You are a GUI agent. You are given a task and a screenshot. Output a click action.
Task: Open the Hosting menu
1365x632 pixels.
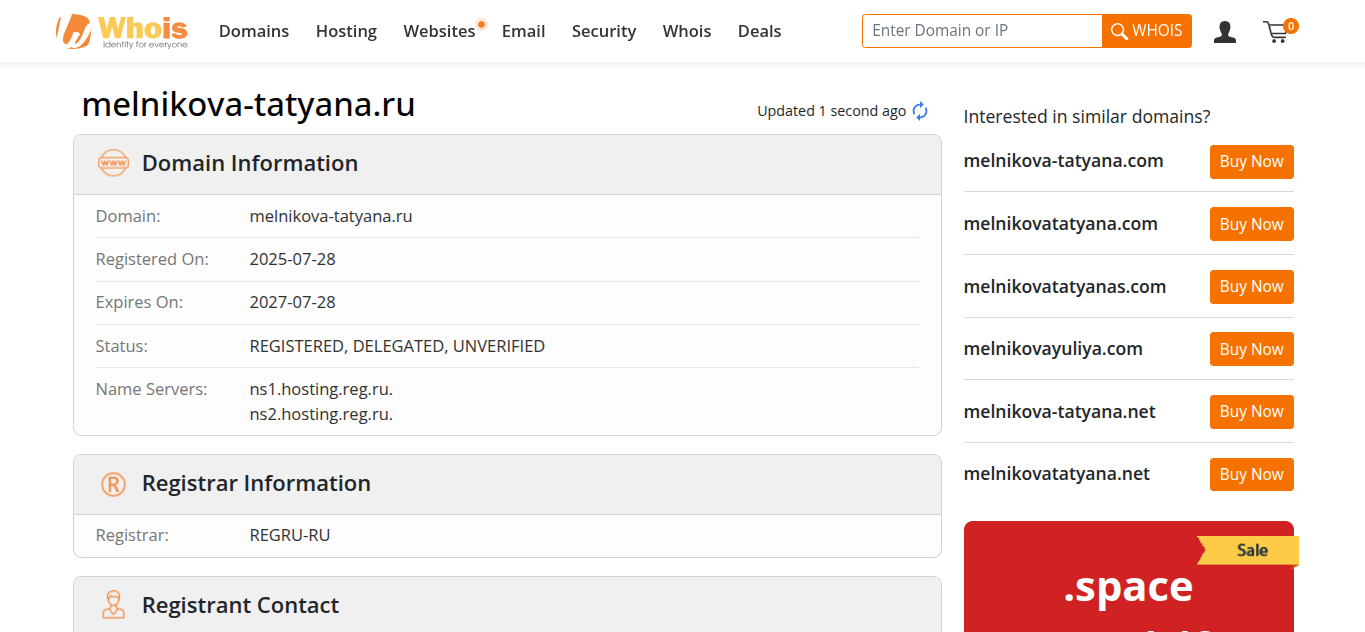(x=346, y=31)
